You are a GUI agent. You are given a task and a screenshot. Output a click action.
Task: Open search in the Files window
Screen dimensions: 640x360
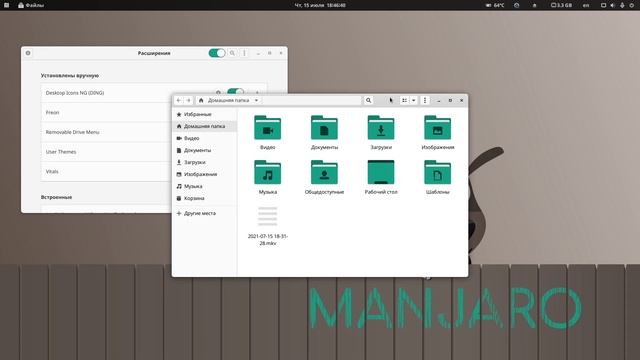pos(368,100)
